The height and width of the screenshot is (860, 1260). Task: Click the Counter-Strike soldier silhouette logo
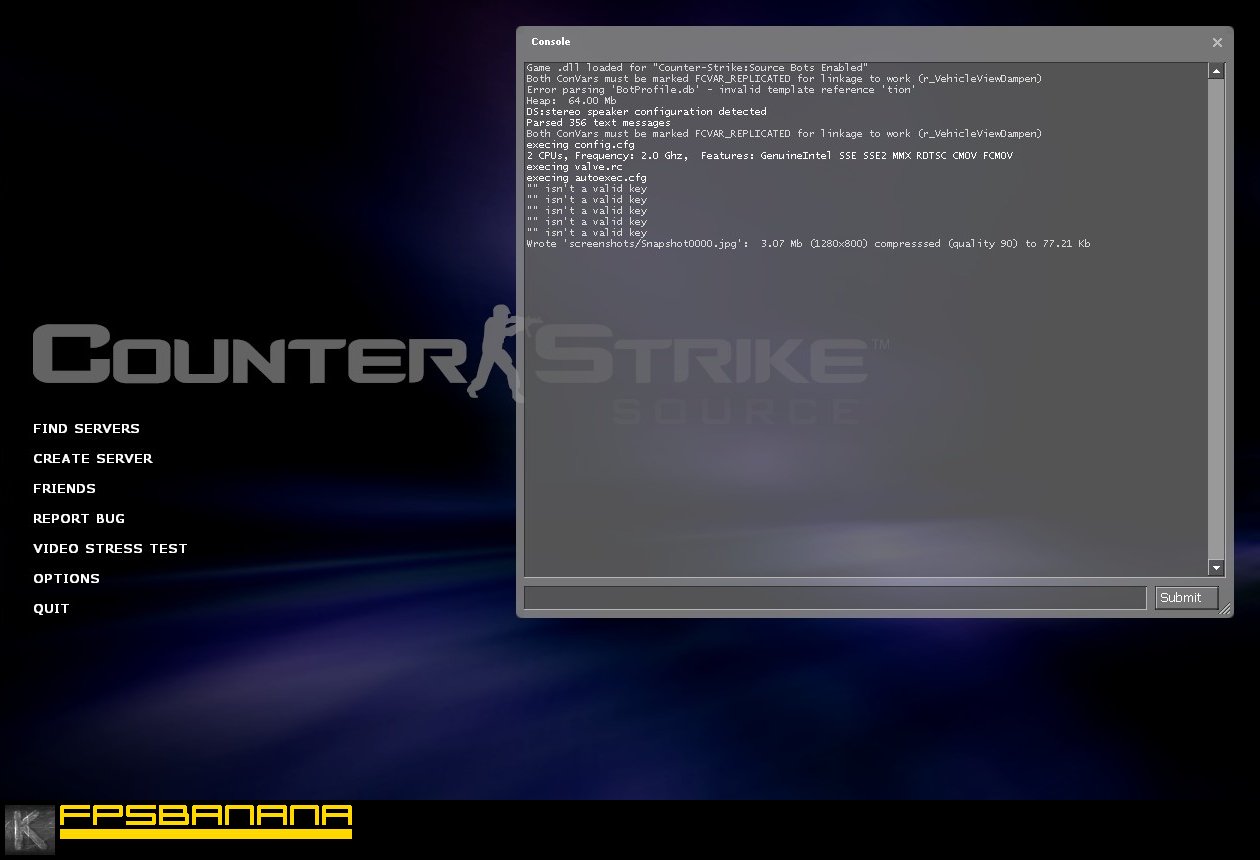coord(503,352)
